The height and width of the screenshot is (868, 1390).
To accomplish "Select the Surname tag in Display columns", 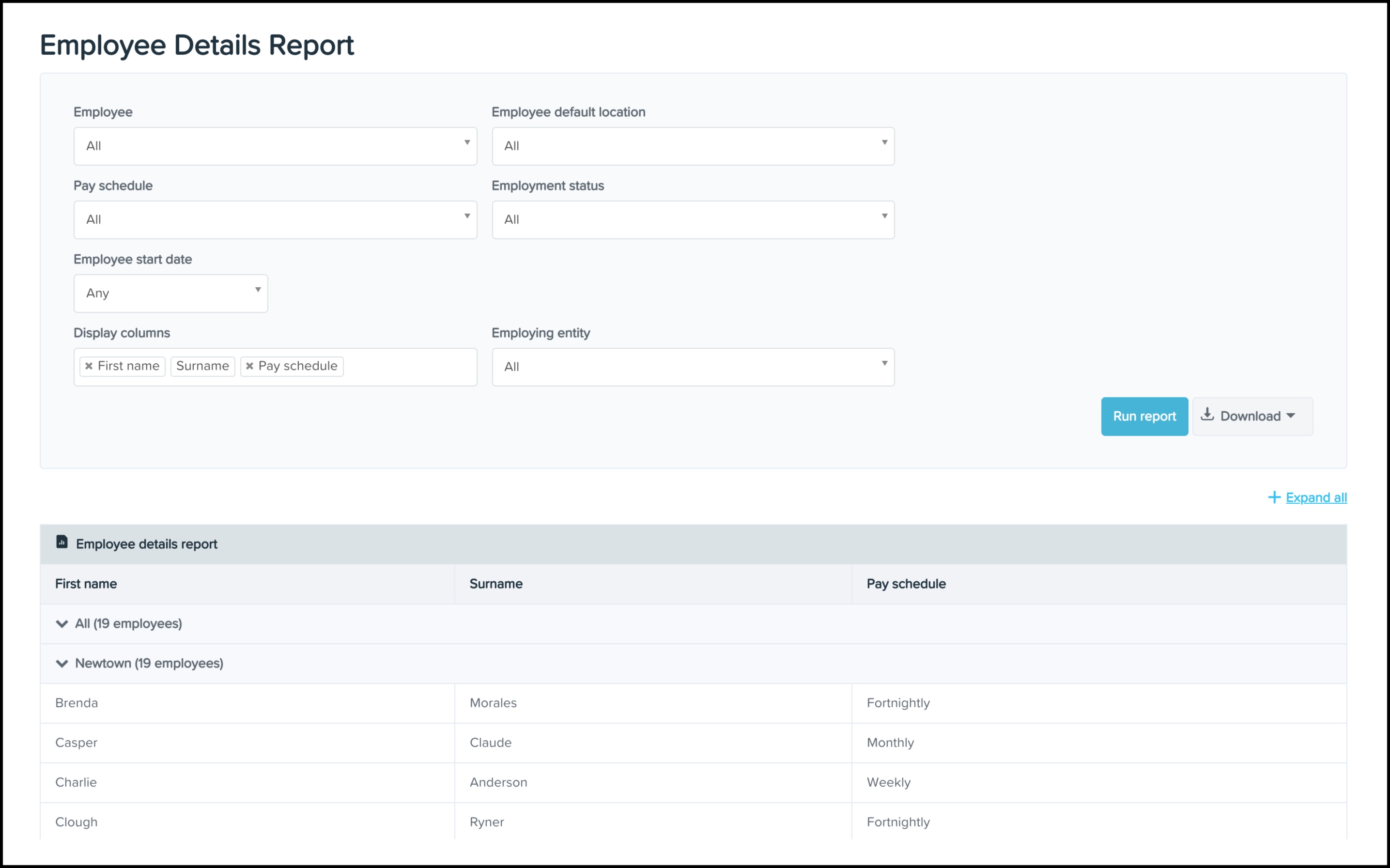I will (x=202, y=366).
